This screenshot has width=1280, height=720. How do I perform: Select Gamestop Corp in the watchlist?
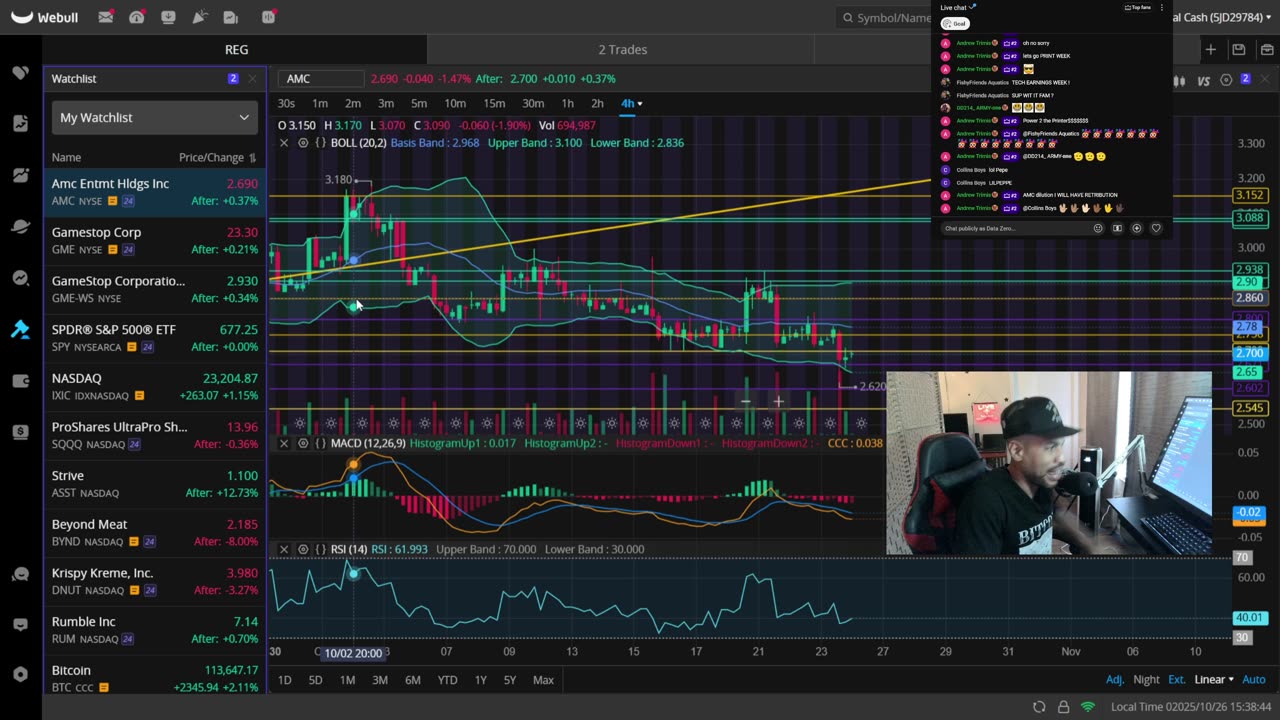[155, 240]
